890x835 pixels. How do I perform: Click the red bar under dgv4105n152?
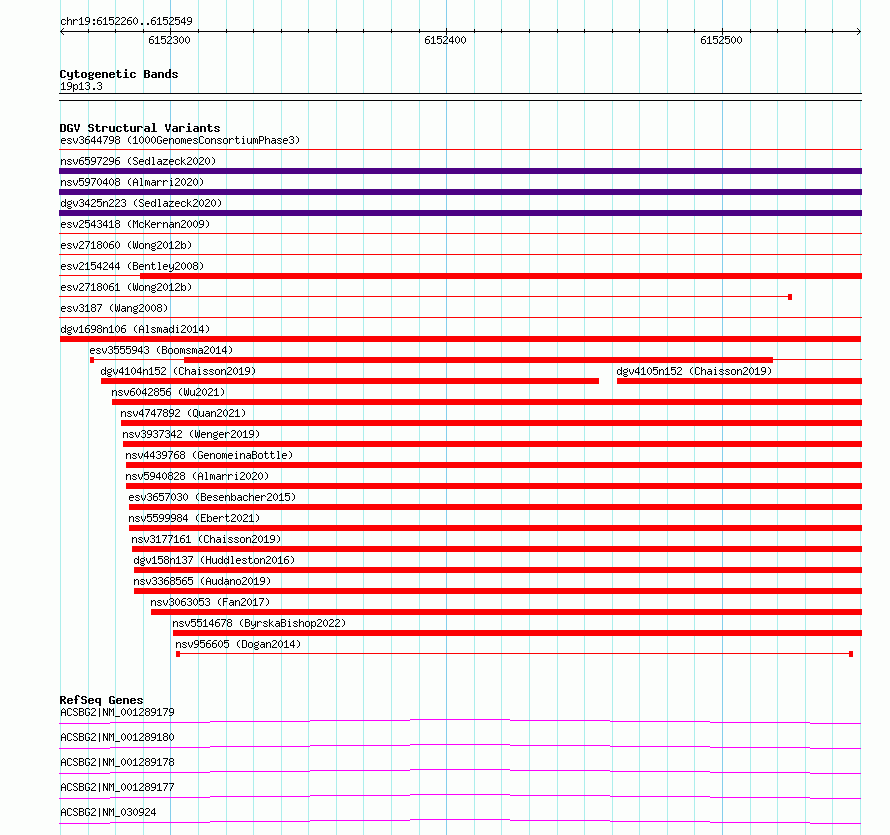740,381
